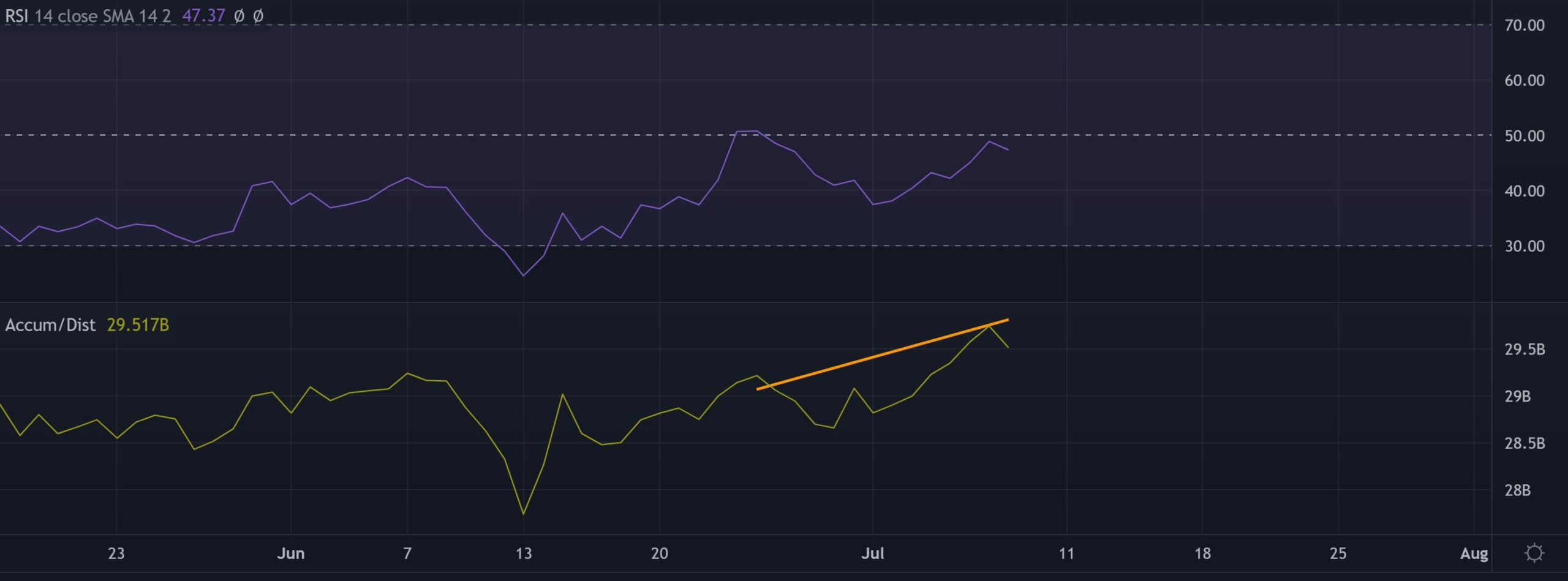Select the RSI value 47.37

click(x=203, y=16)
